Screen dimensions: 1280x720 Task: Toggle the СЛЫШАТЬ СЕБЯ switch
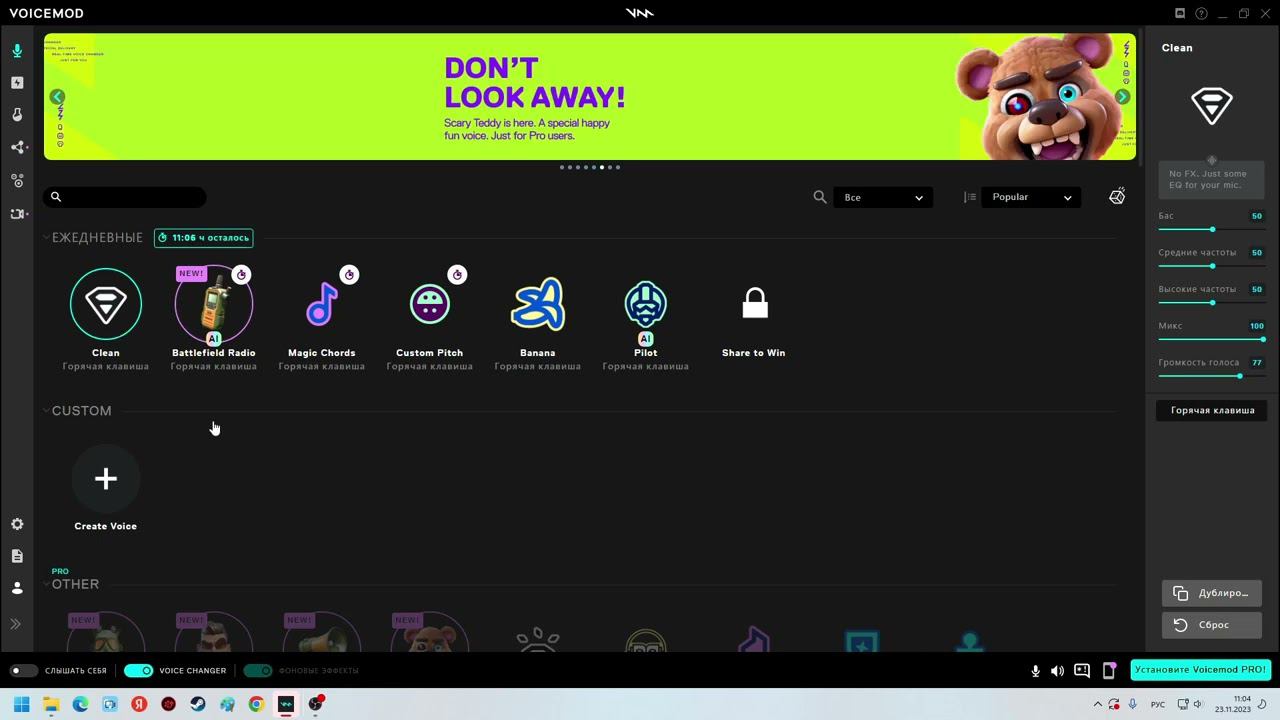23,670
